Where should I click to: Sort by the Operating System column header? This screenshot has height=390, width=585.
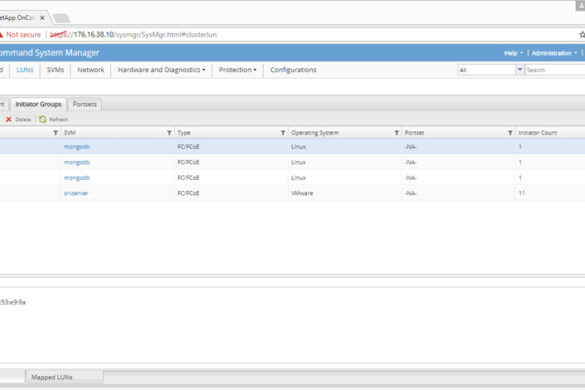[x=315, y=132]
